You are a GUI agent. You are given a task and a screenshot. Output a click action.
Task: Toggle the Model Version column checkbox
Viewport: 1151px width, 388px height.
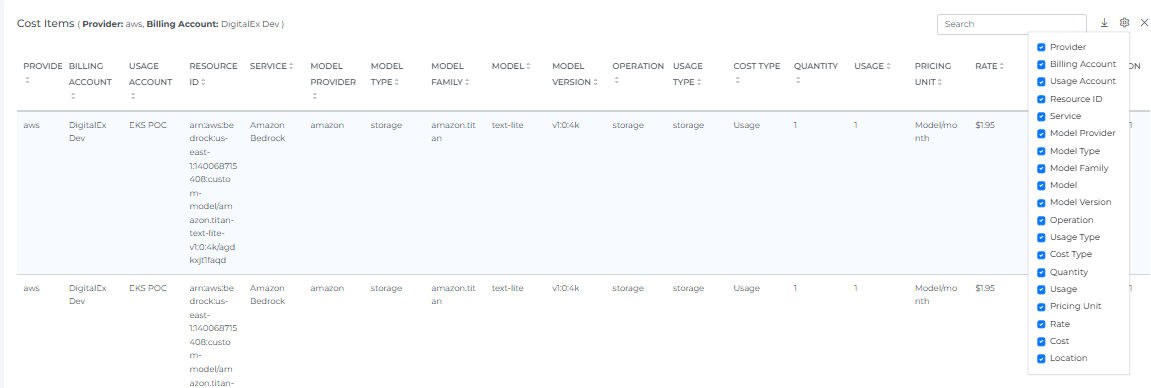pos(1041,202)
